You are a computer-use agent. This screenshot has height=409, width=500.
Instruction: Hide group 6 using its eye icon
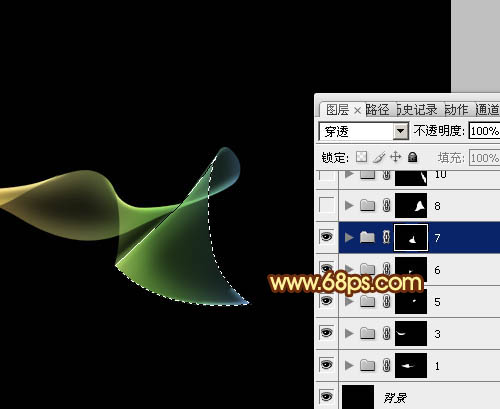point(327,268)
